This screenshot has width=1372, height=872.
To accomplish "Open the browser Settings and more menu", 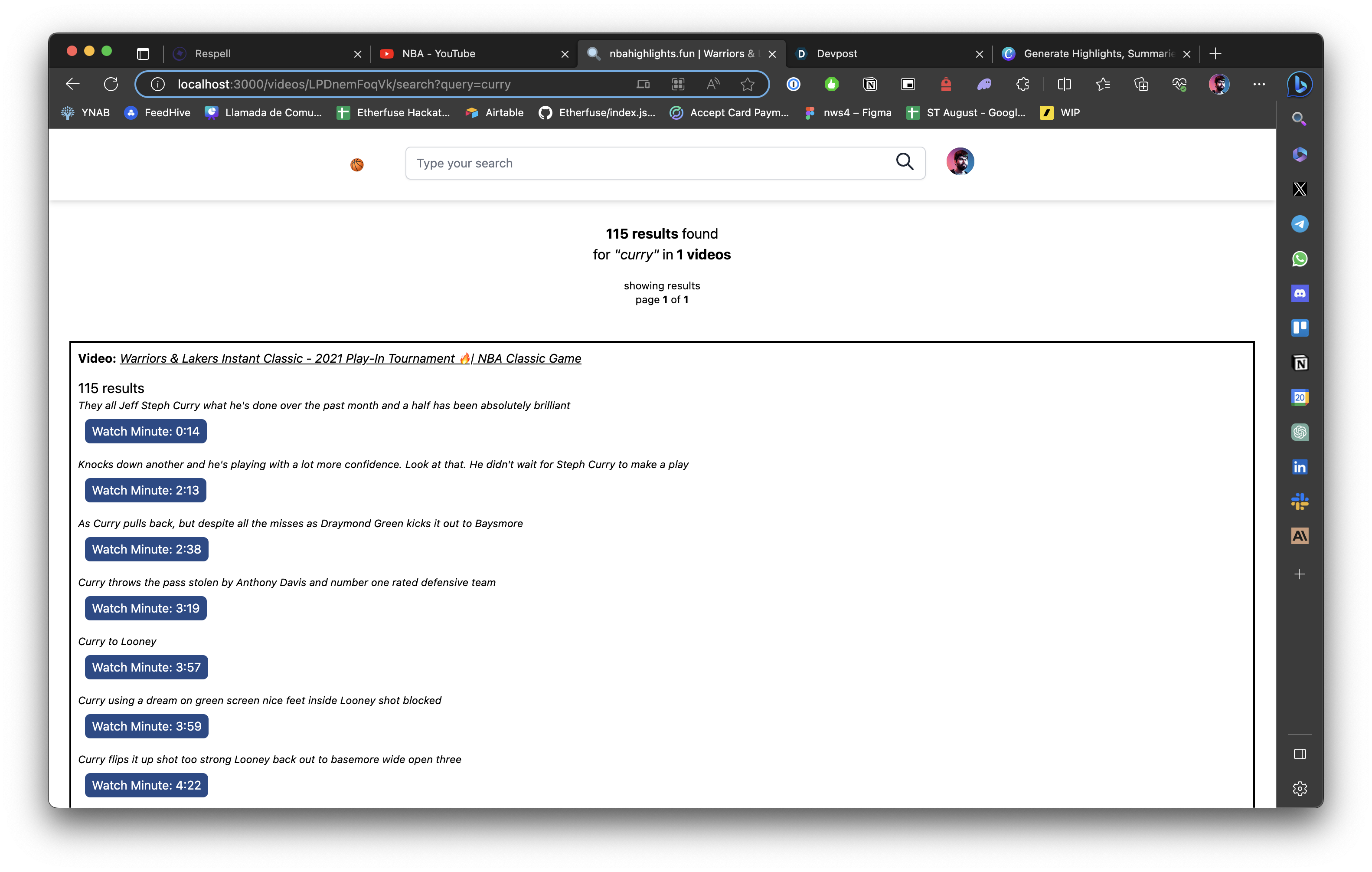I will pos(1259,84).
